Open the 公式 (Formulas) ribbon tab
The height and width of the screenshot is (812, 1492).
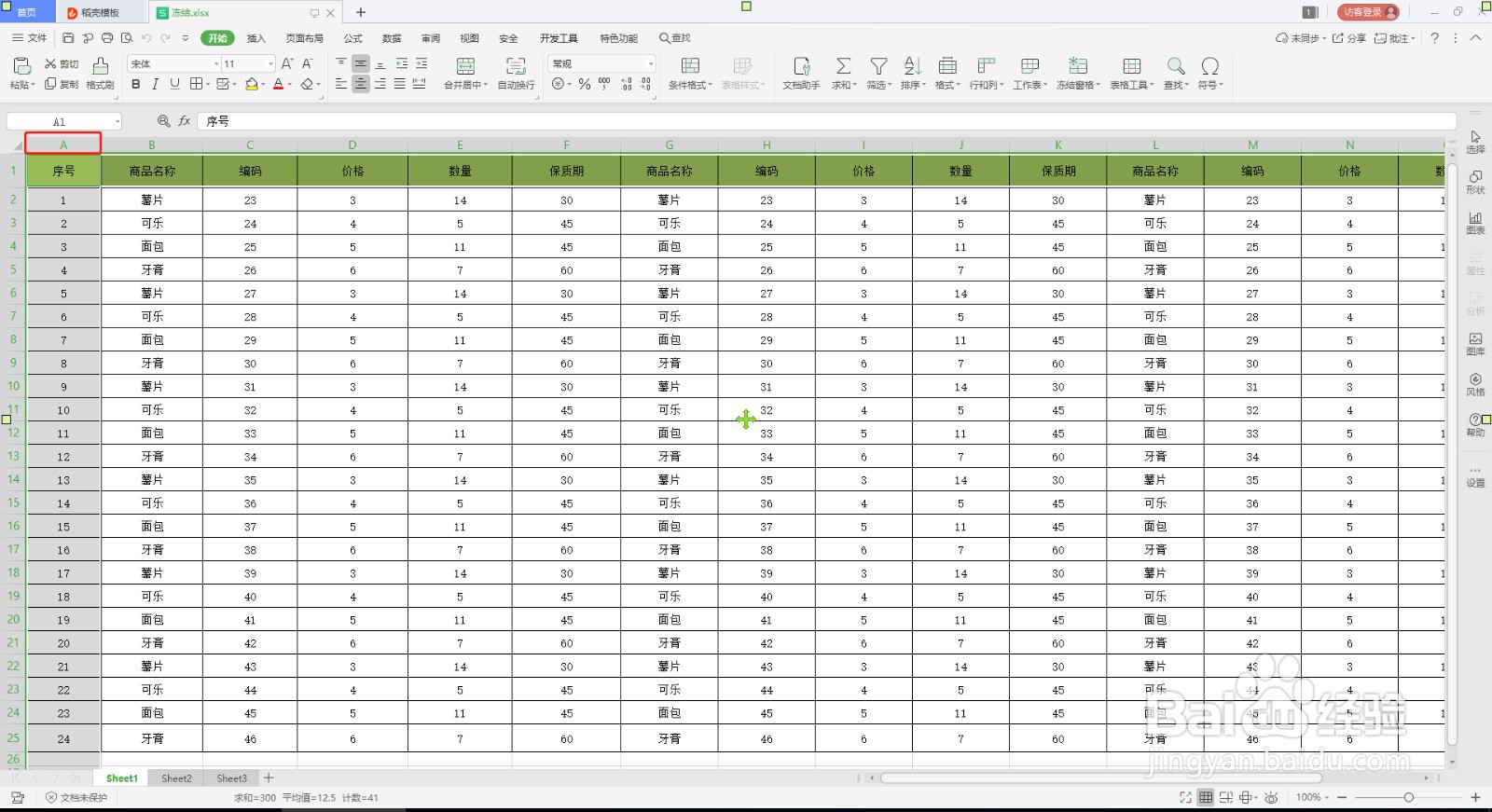(353, 38)
